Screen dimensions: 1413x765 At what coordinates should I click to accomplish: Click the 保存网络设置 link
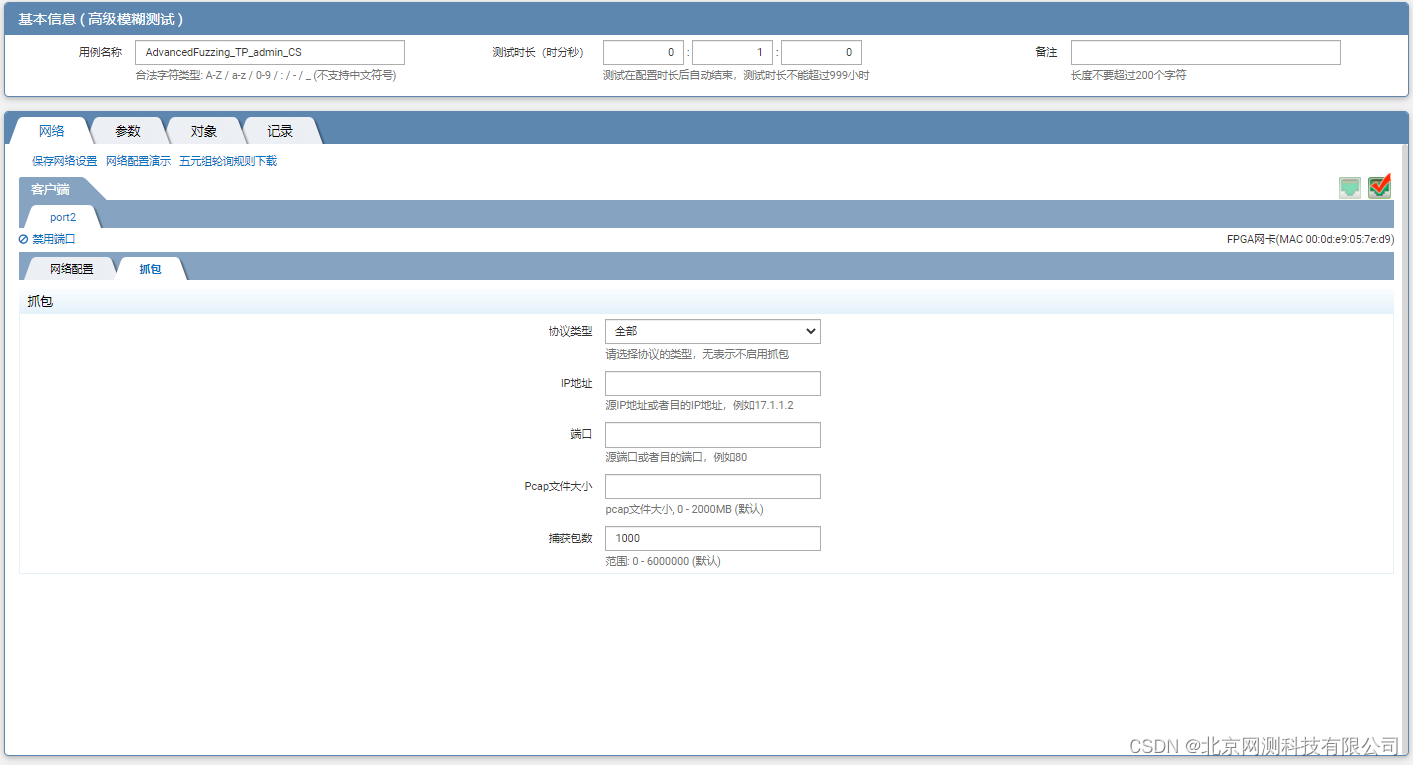[x=65, y=161]
